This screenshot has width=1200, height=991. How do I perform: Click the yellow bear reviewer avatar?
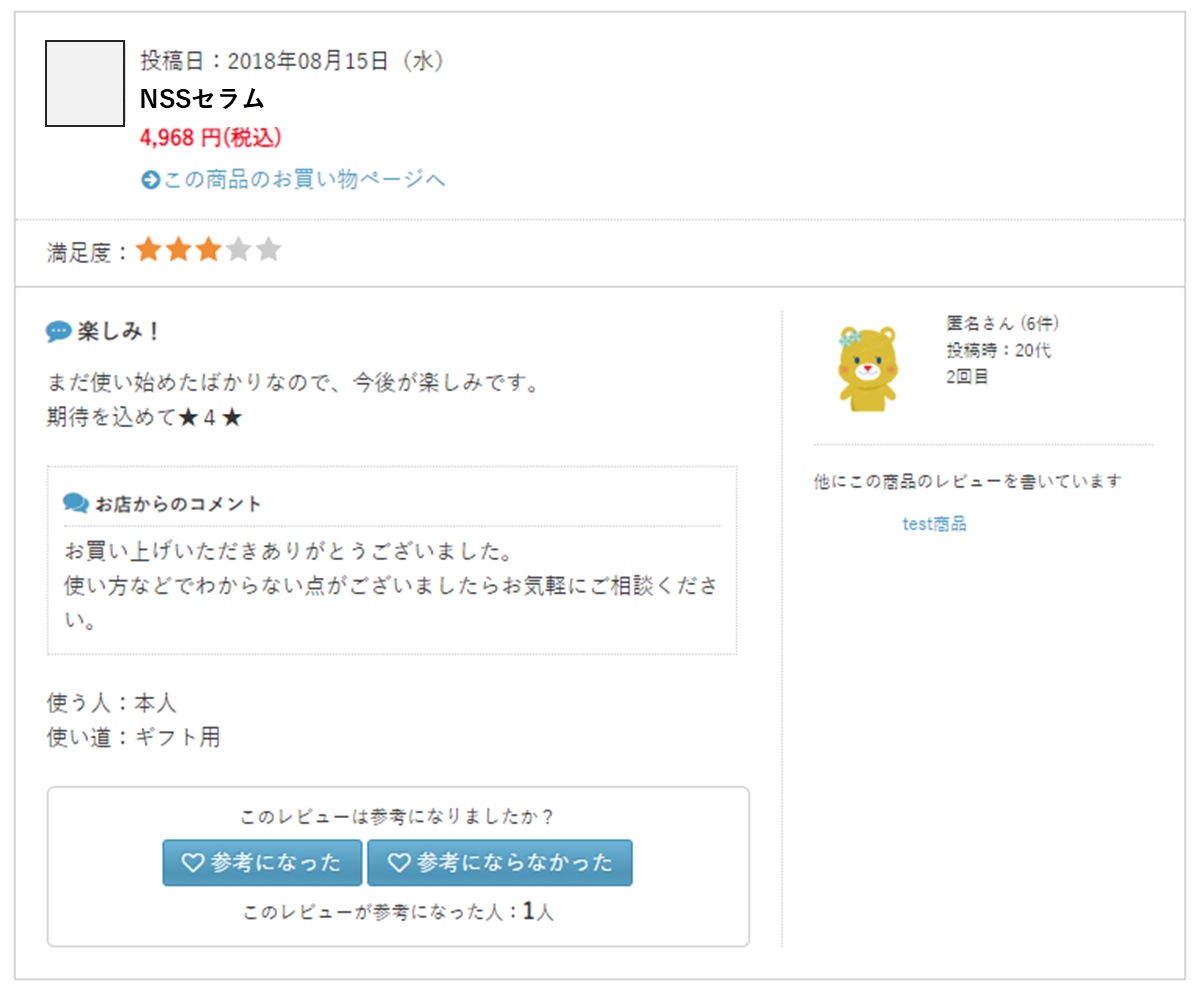pos(867,367)
